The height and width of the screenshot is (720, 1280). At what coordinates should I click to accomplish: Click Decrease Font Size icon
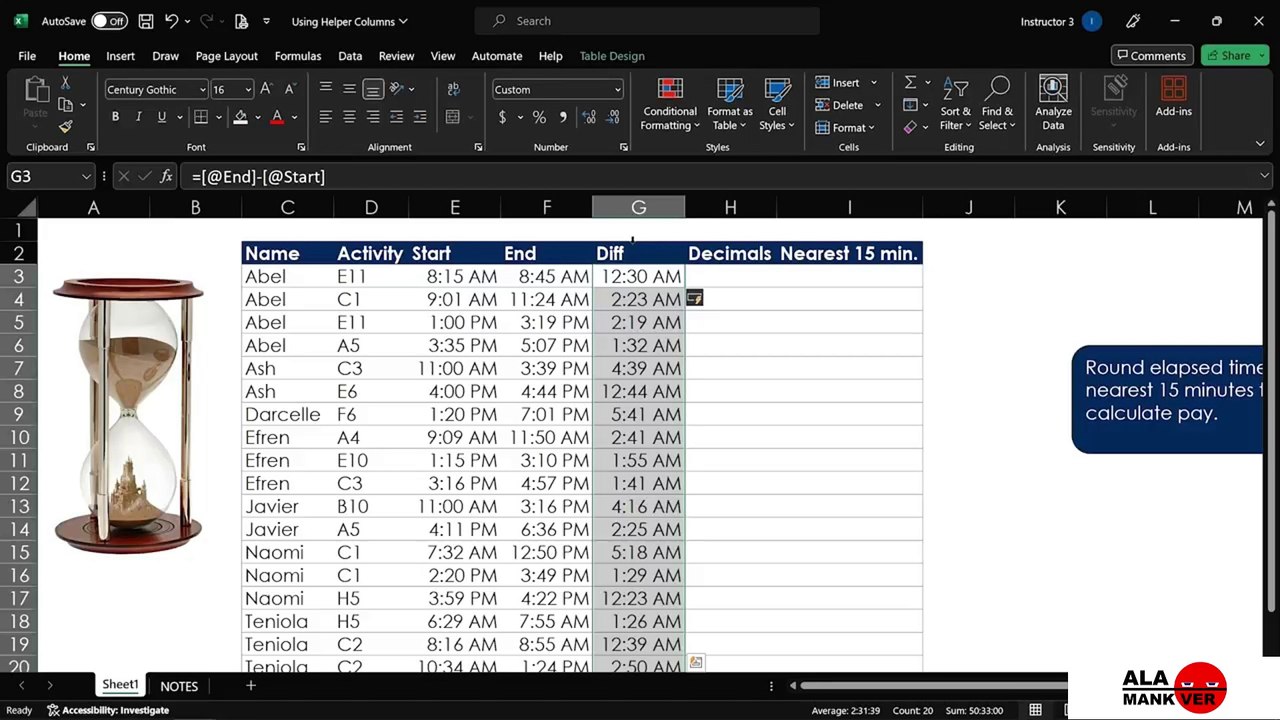pos(289,89)
